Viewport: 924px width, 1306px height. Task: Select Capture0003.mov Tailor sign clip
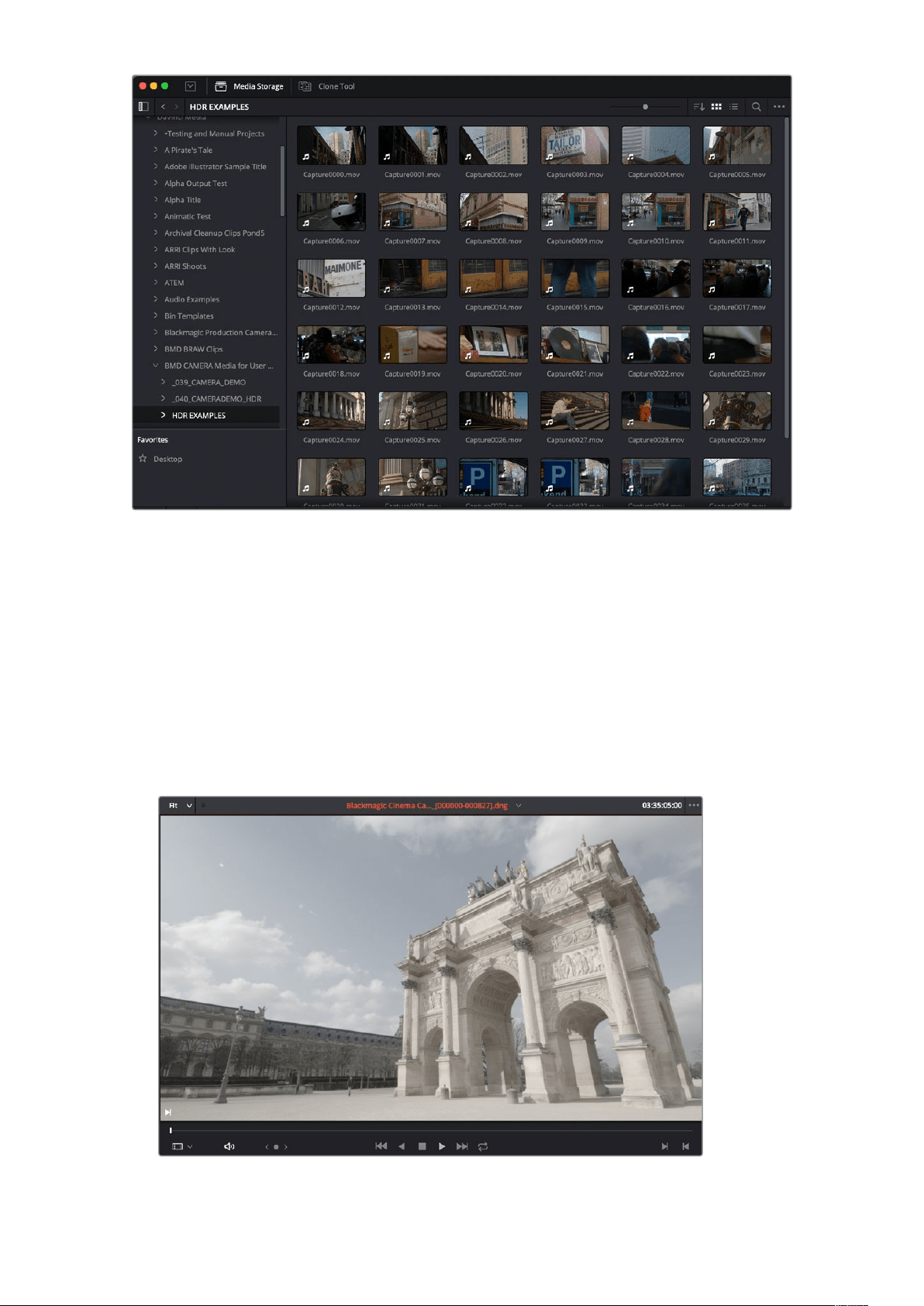click(x=574, y=146)
